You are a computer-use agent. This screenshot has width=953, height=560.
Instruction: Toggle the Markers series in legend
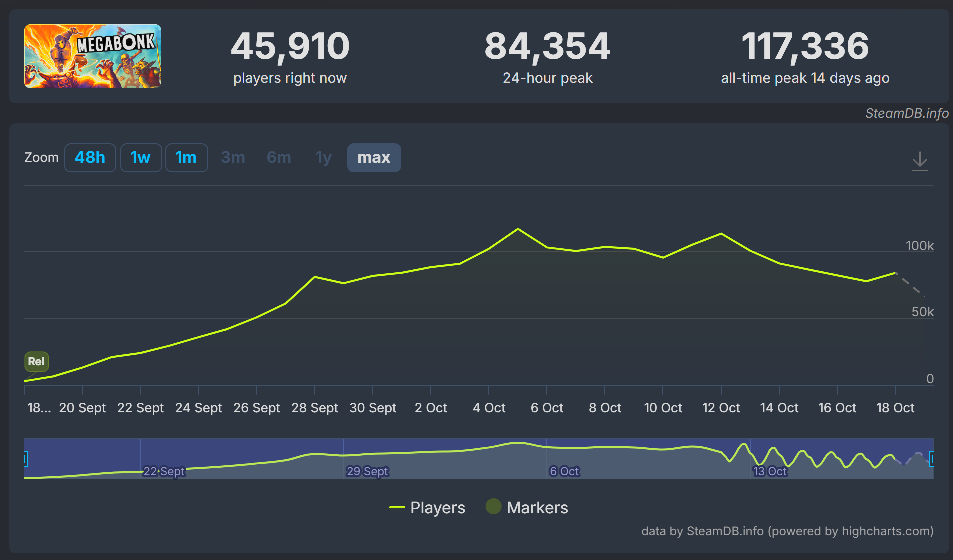pyautogui.click(x=527, y=507)
